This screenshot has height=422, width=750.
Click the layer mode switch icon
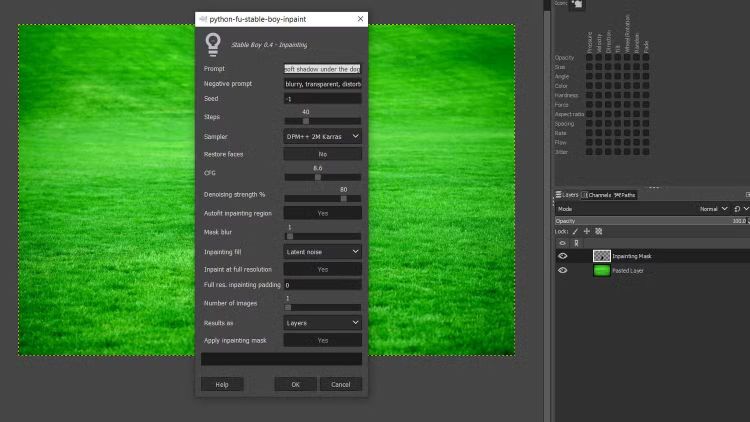[736, 209]
